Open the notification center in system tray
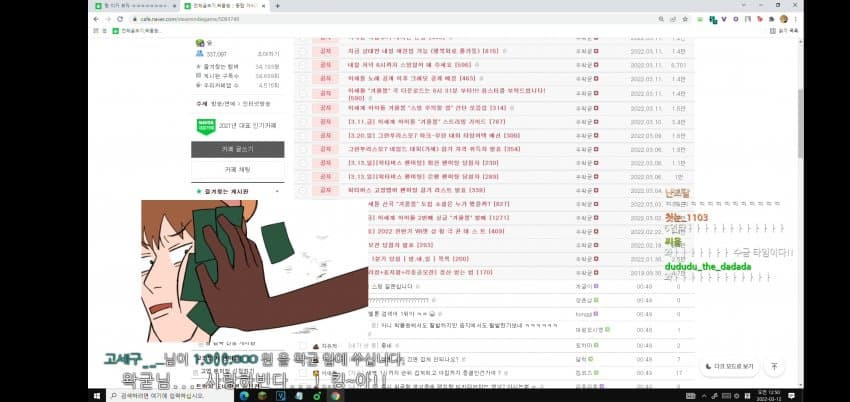 click(791, 396)
